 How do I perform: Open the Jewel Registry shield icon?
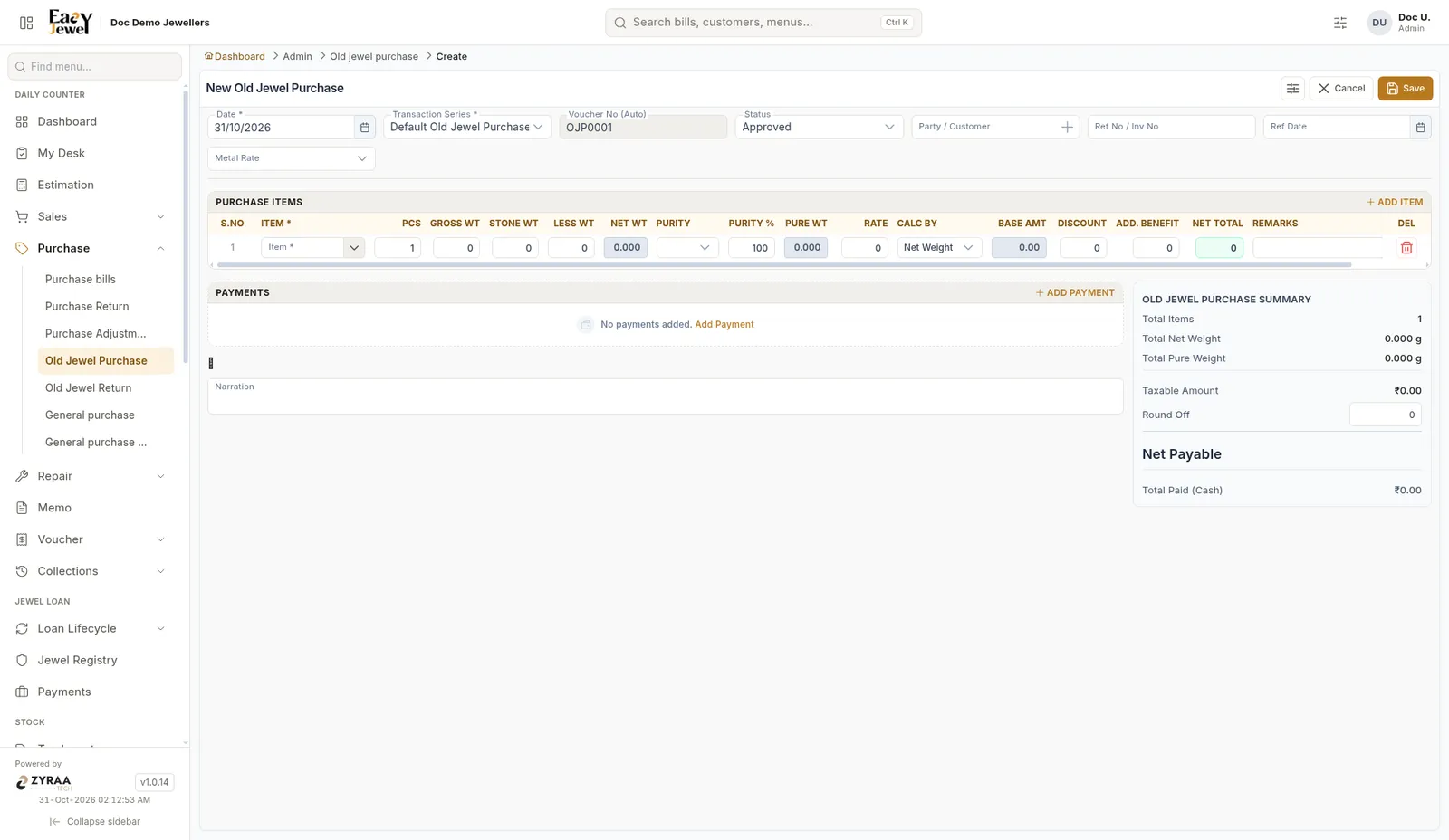click(22, 660)
